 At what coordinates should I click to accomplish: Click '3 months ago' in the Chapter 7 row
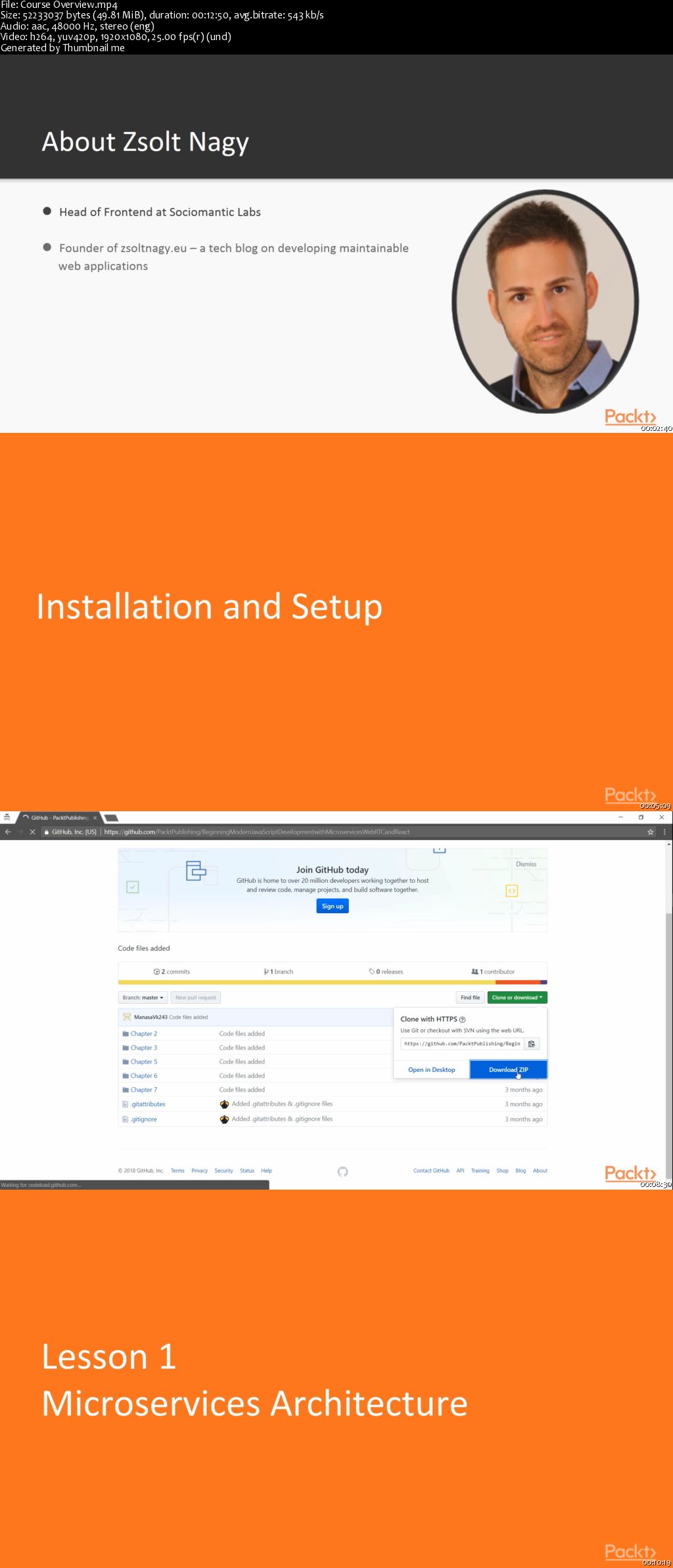coord(523,1090)
